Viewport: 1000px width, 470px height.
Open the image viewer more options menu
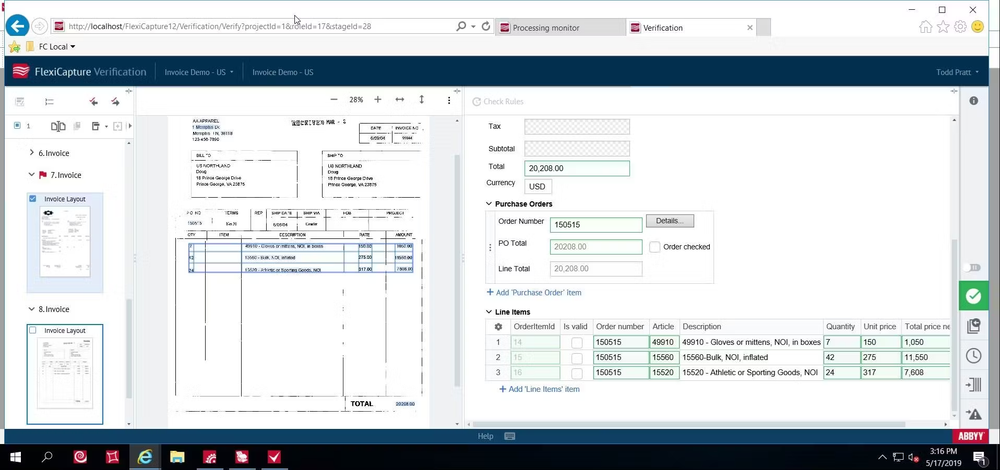[x=449, y=100]
